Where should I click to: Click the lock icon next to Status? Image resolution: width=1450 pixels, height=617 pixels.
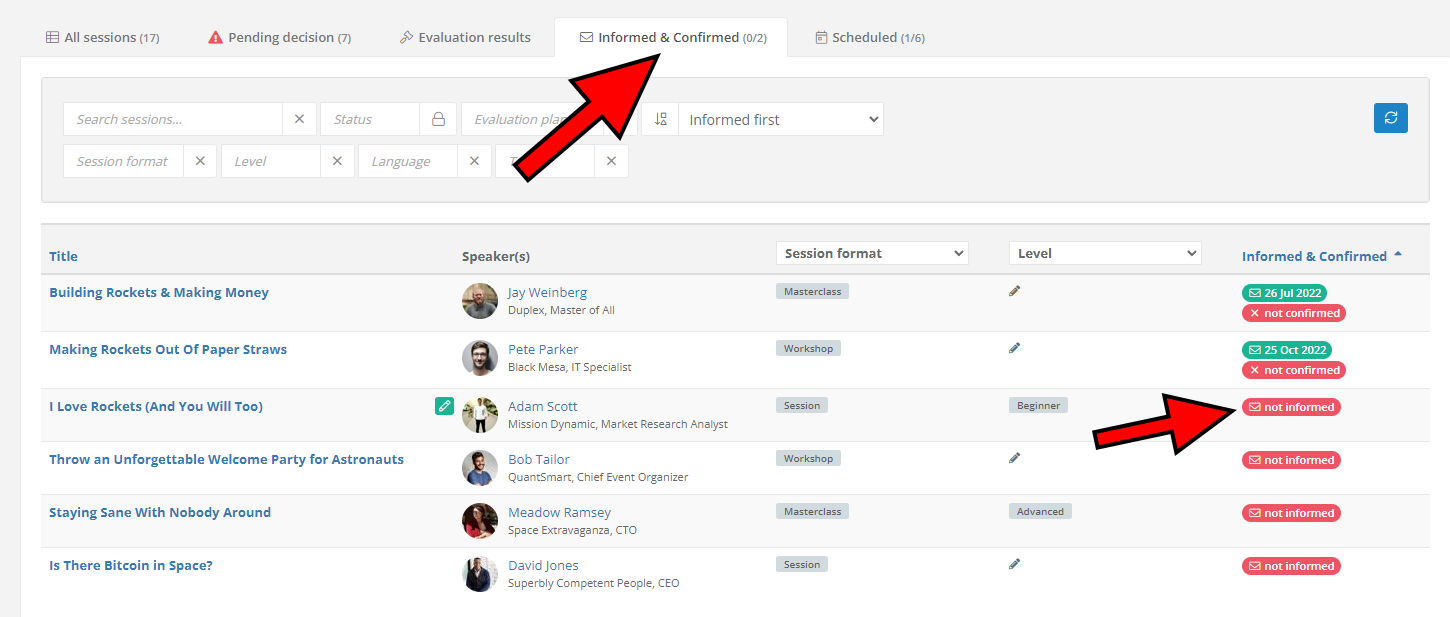(438, 119)
